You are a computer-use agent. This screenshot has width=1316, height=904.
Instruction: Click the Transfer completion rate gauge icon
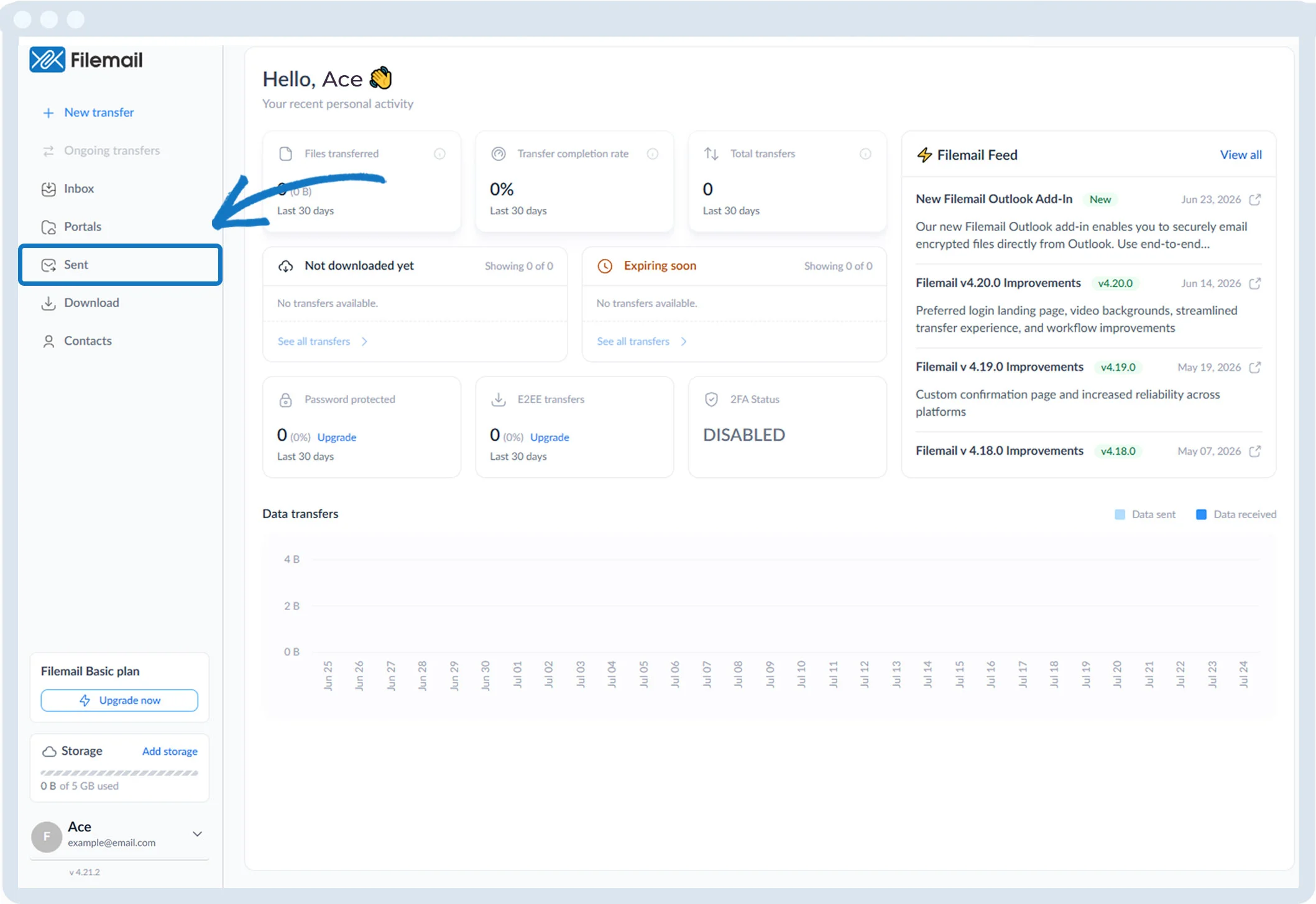499,154
